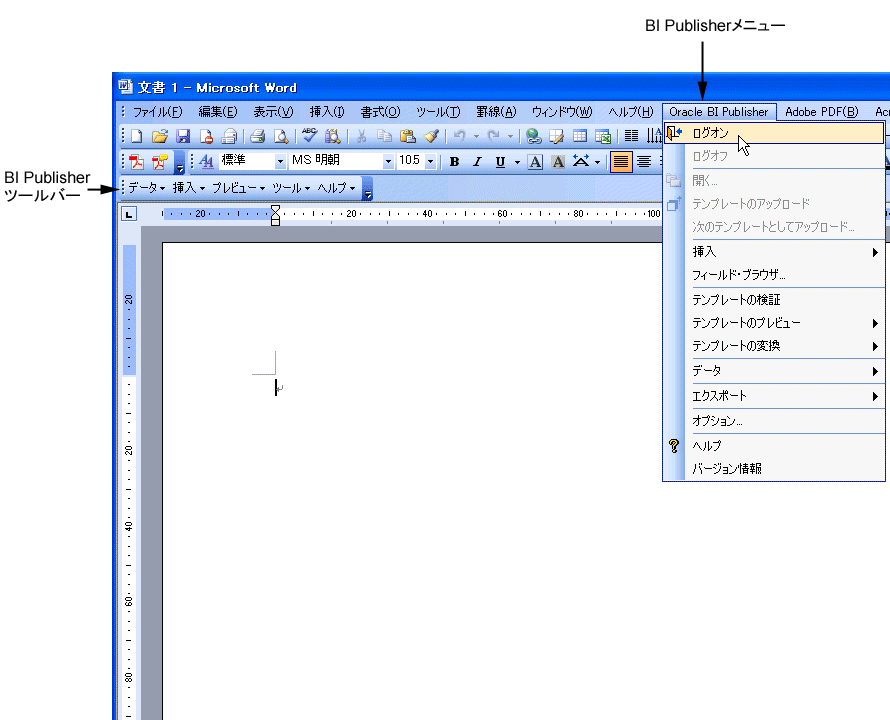Expand the データ toolbar dropdown

[x=146, y=188]
